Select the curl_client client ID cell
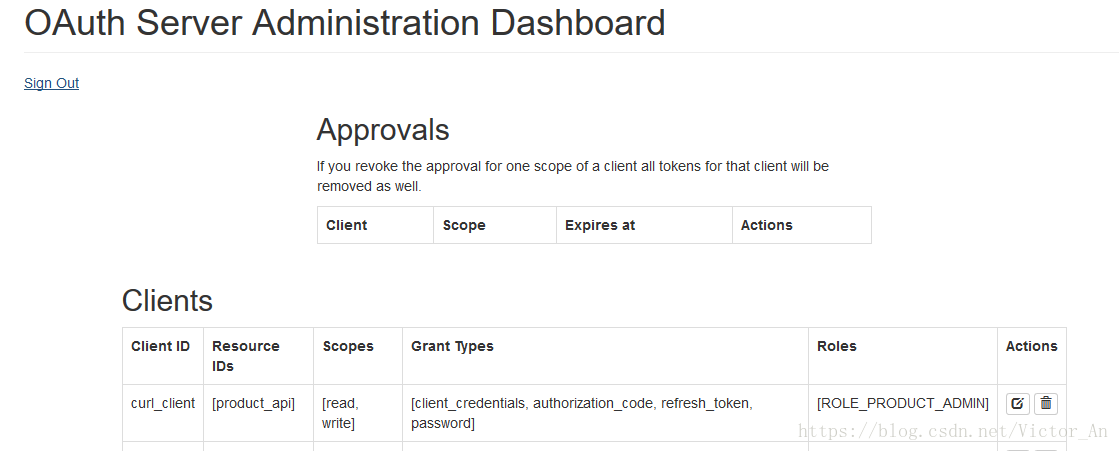This screenshot has height=451, width=1119. click(163, 404)
